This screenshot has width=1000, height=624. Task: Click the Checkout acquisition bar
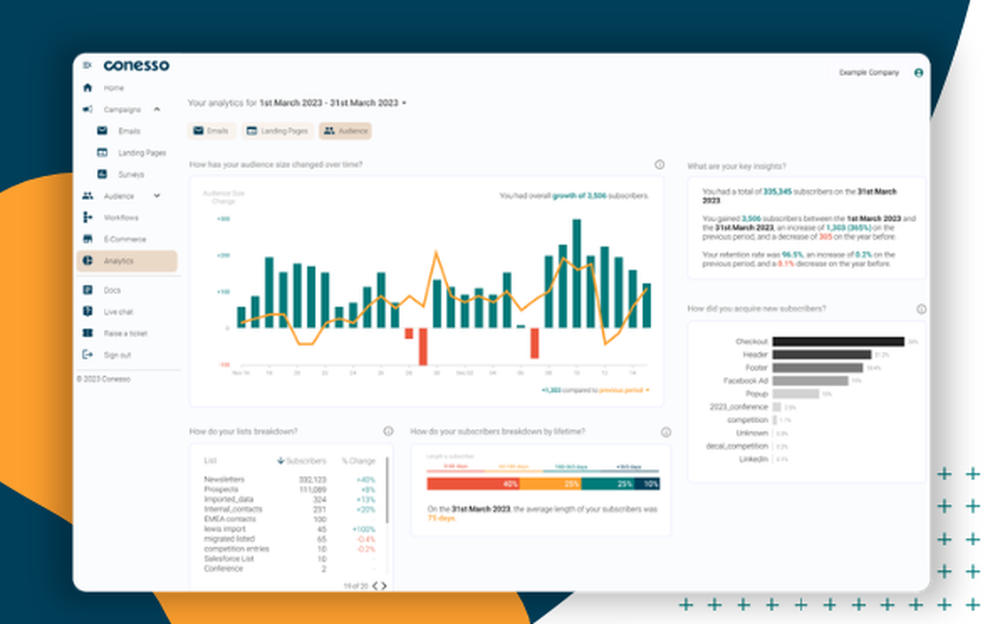pos(838,341)
